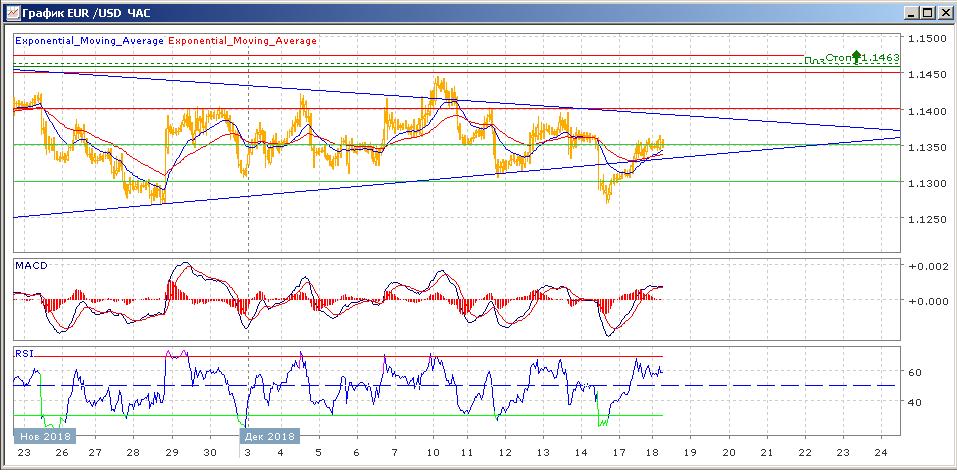Screen dimensions: 957x473
Task: Click the MACD indicator label
Action: tap(32, 265)
